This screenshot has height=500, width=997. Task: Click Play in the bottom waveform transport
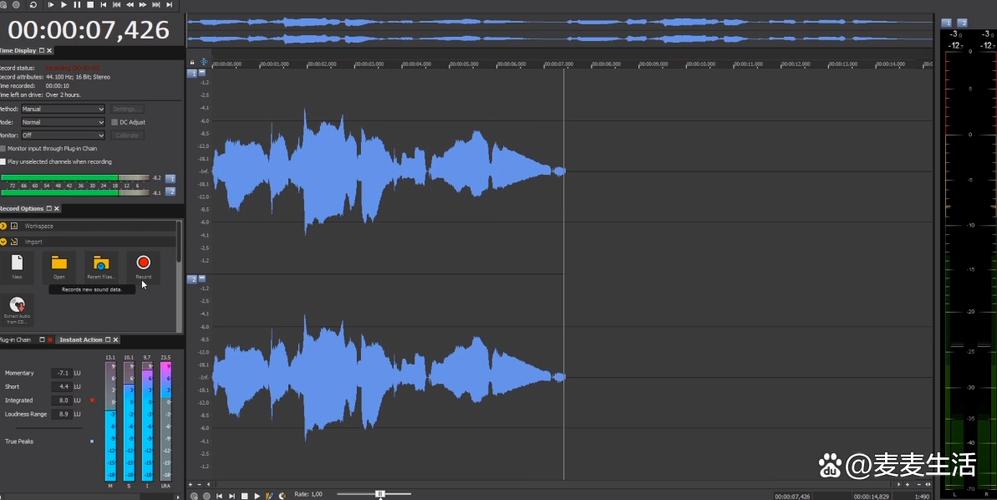coord(257,496)
